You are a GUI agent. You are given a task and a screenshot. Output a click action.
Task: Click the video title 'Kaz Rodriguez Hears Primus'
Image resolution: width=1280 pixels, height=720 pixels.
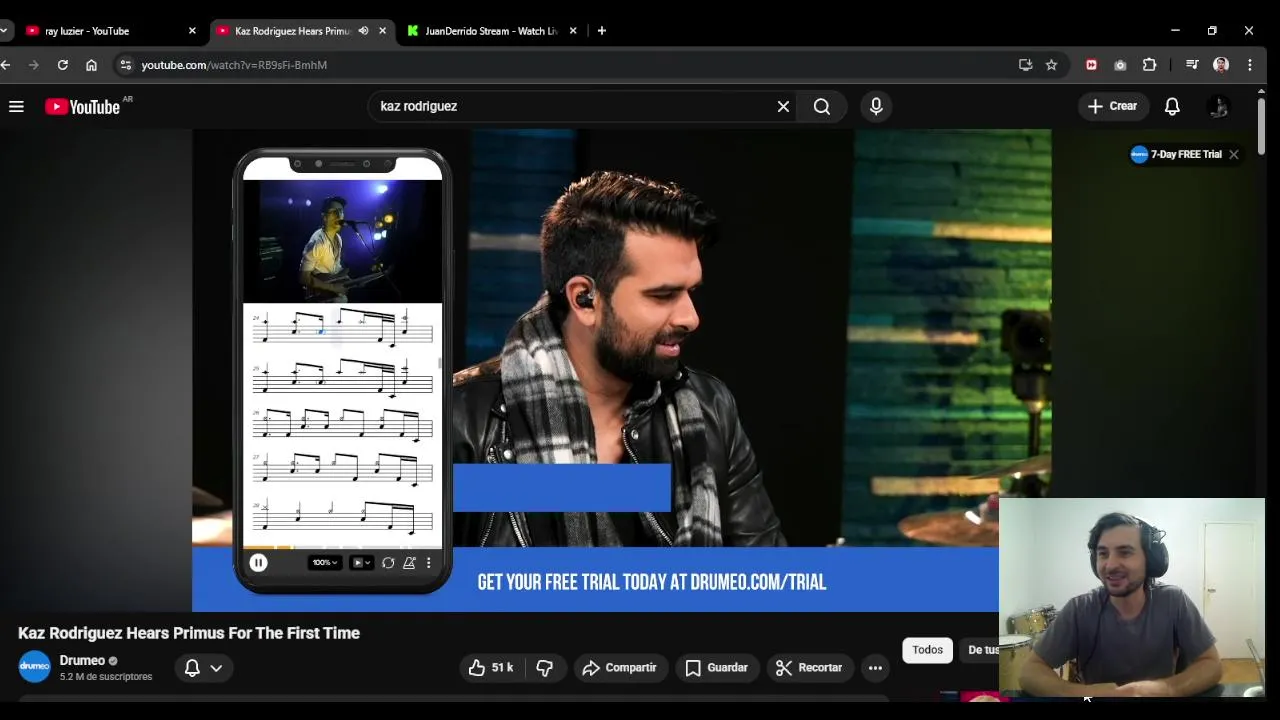click(x=189, y=633)
